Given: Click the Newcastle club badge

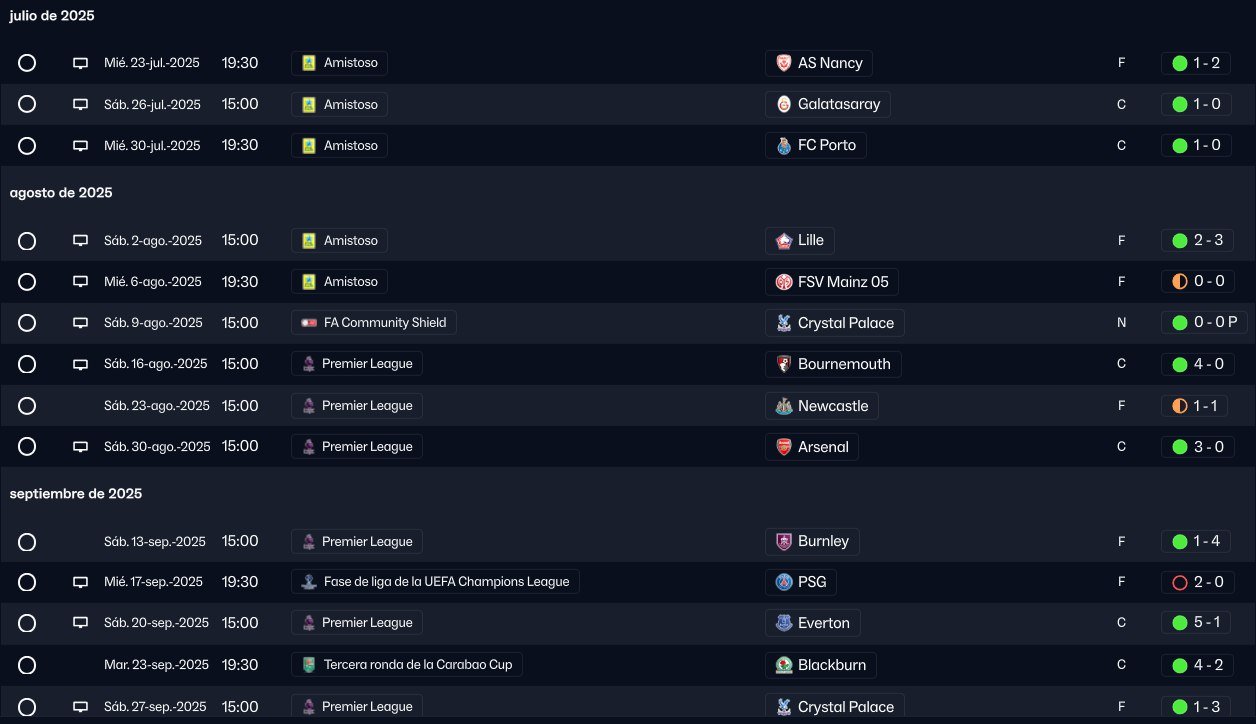Looking at the screenshot, I should click(784, 406).
